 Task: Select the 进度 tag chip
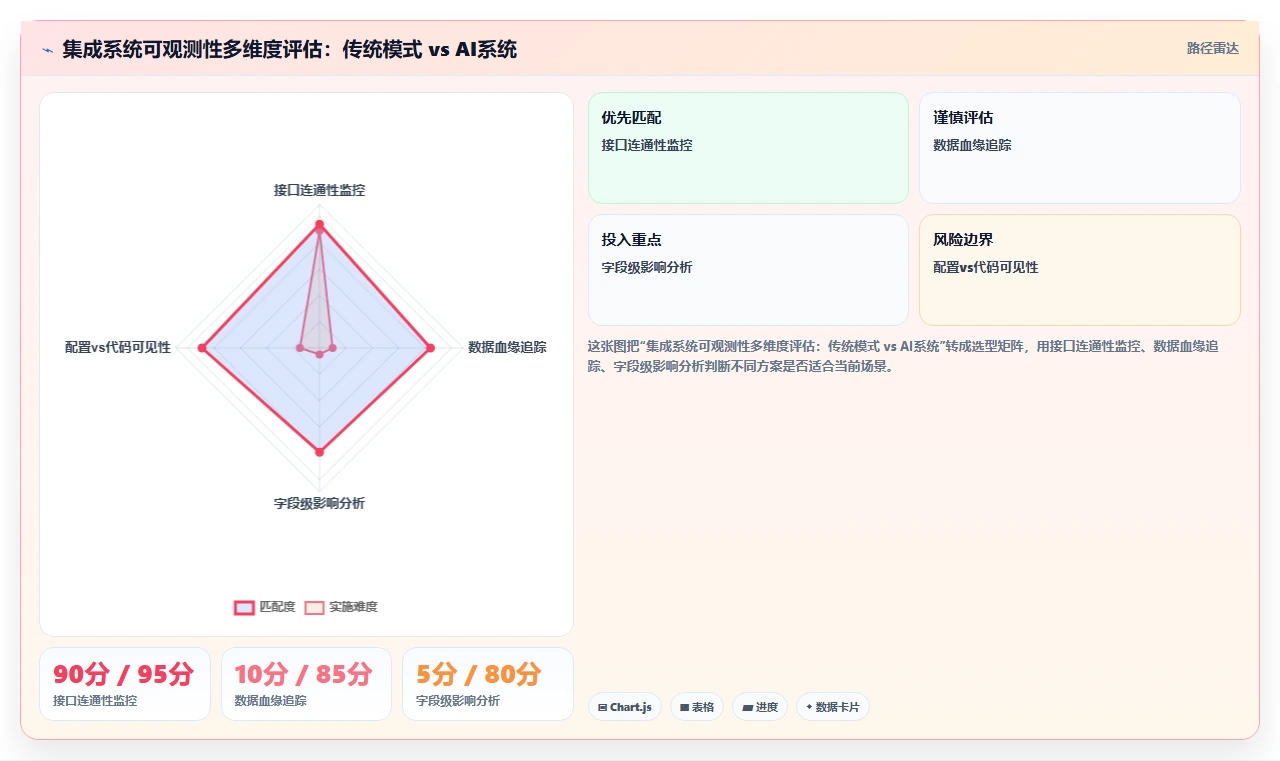[x=760, y=707]
